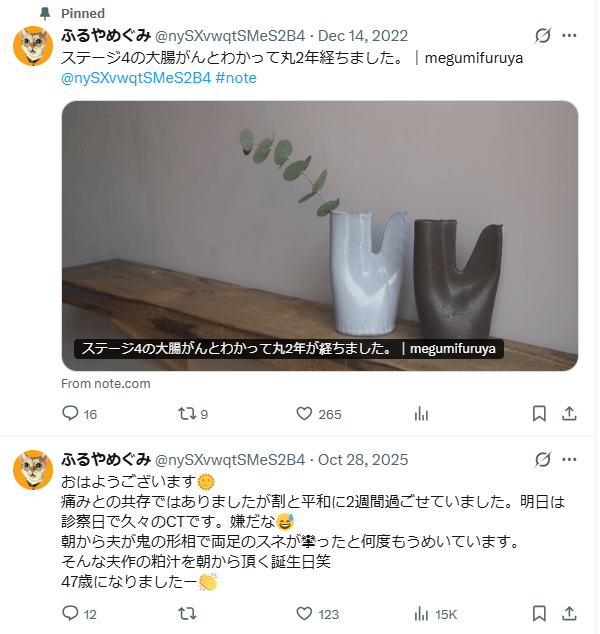
Task: Open cat avatar on the pinned tweet
Action: pyautogui.click(x=33, y=46)
